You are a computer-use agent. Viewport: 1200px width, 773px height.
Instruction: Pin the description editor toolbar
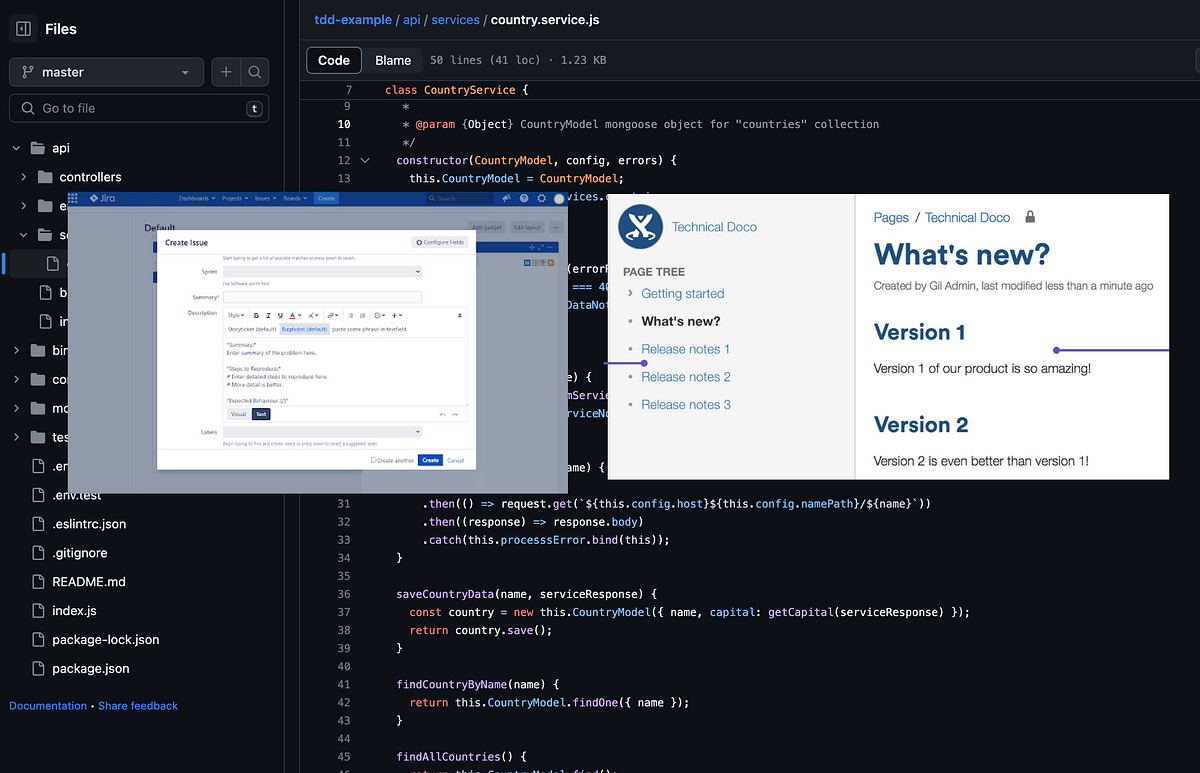[x=460, y=316]
